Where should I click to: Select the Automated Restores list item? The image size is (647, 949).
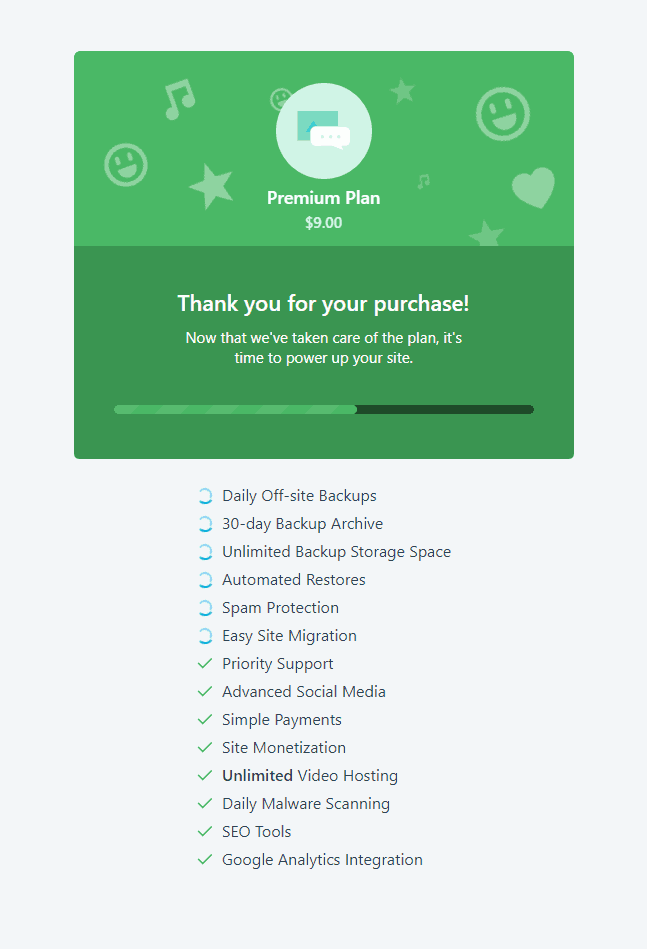(x=293, y=579)
